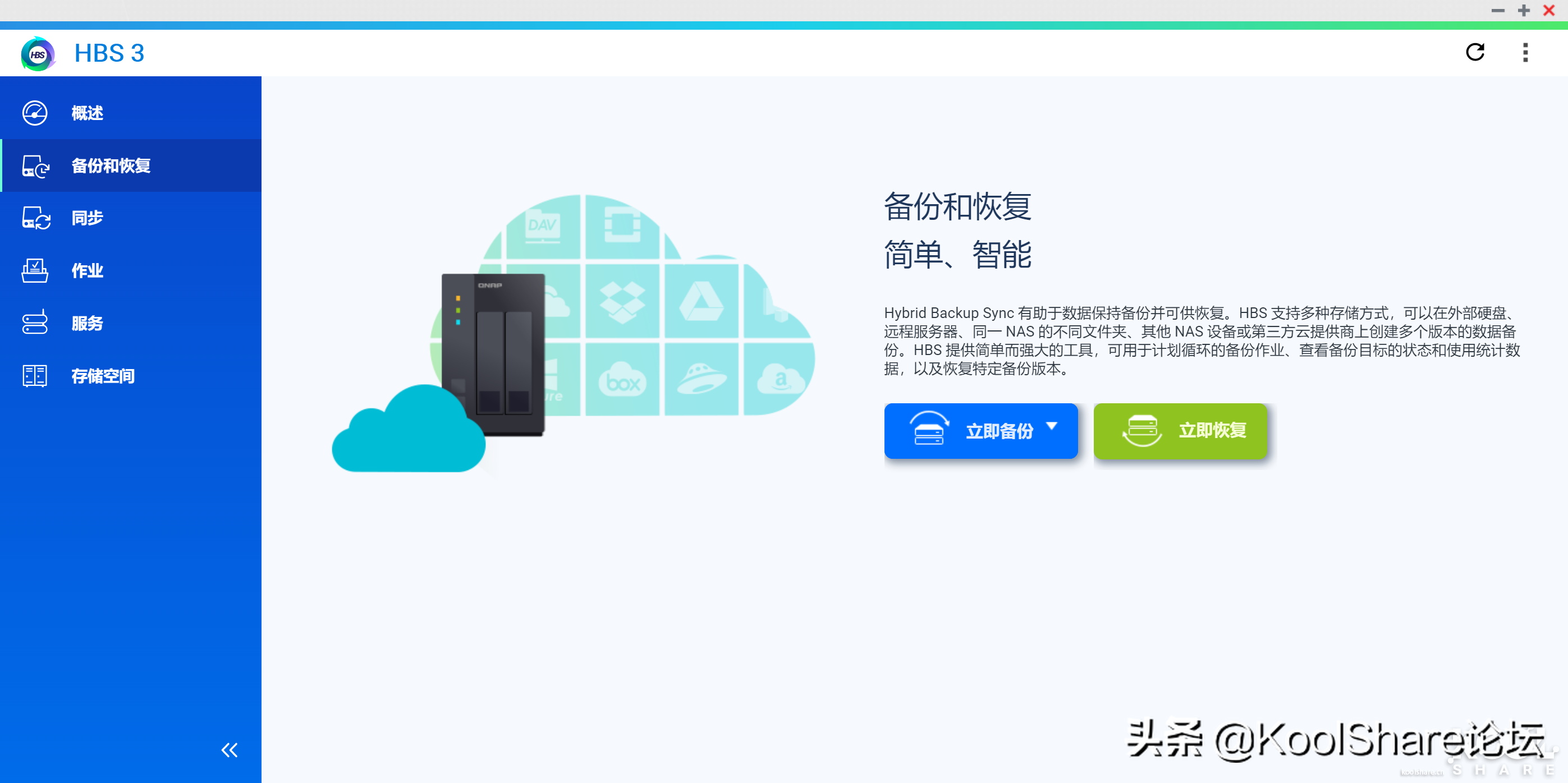Click the Jobs icon in sidebar
1568x783 pixels.
(35, 271)
